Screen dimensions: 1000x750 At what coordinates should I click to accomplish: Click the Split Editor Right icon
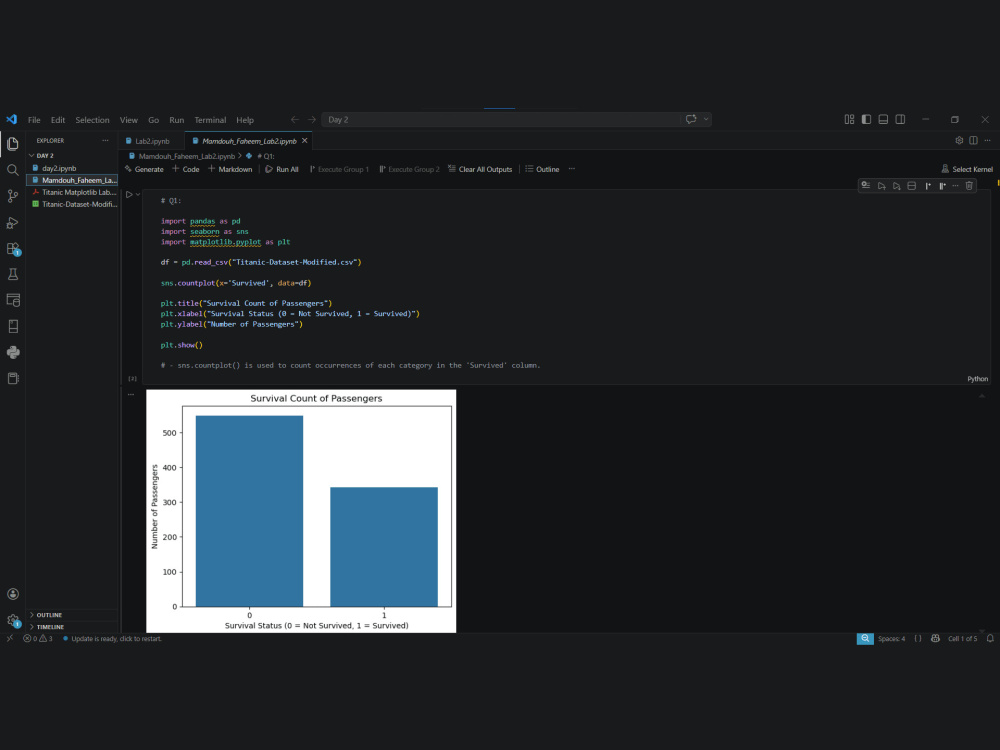[x=973, y=140]
